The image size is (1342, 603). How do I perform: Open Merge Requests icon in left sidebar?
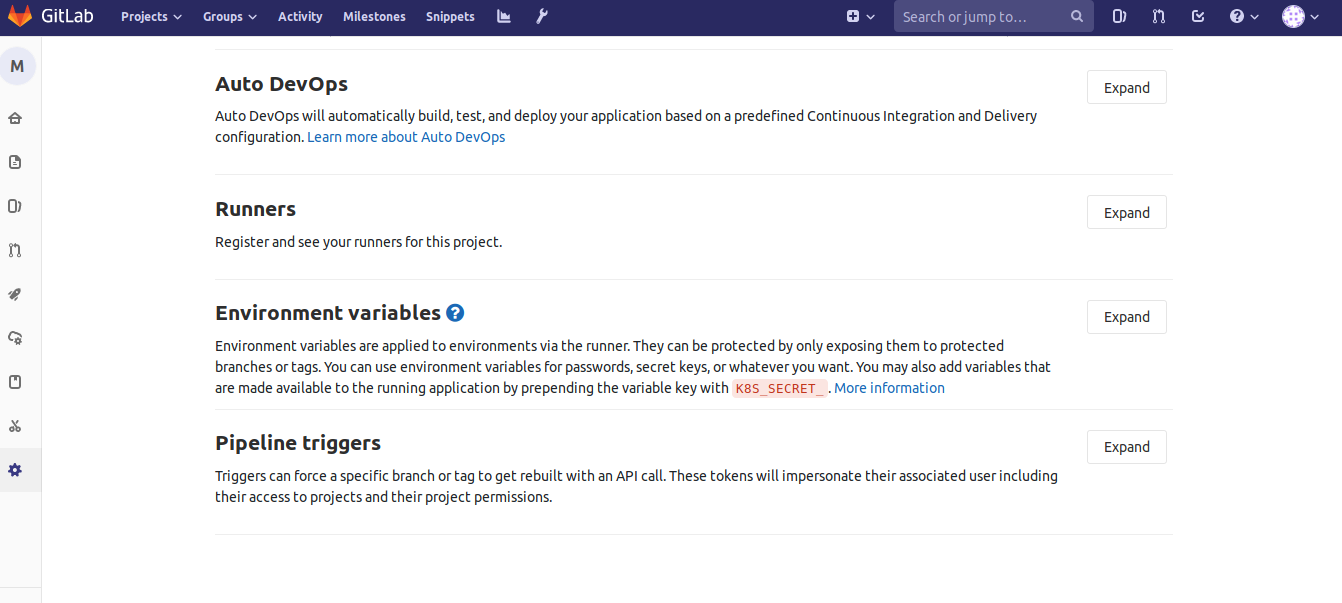pos(15,250)
